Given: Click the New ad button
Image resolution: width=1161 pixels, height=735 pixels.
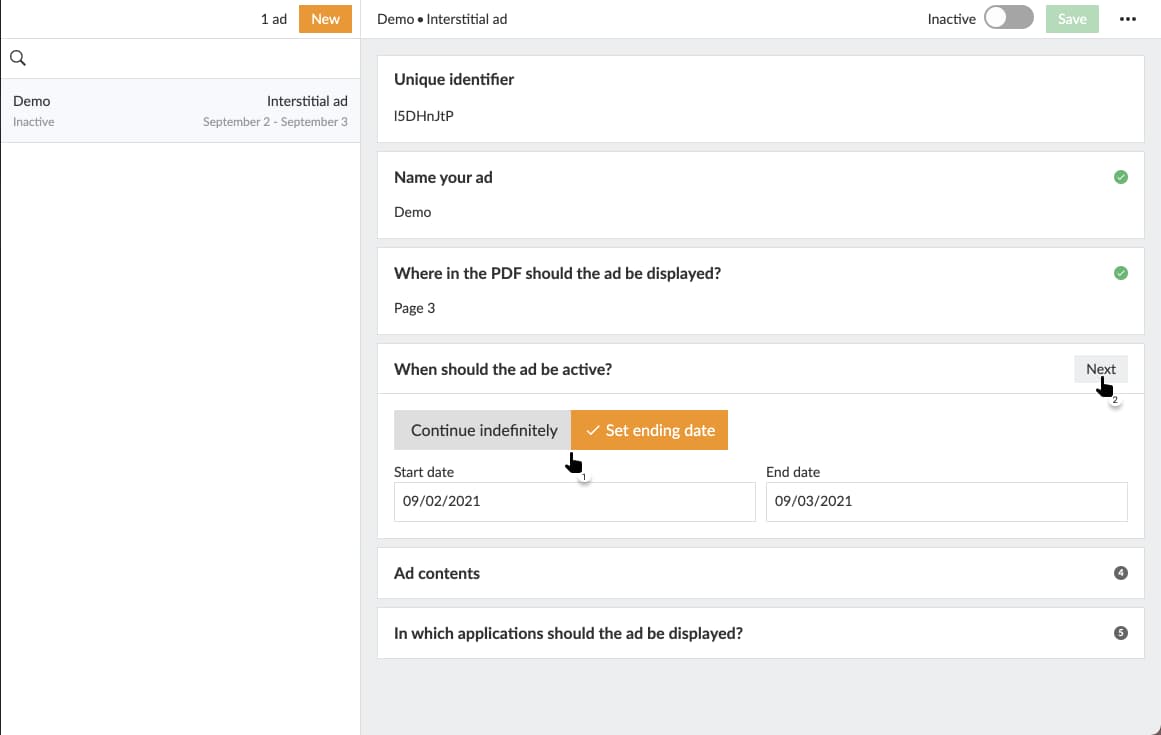Looking at the screenshot, I should (x=325, y=19).
